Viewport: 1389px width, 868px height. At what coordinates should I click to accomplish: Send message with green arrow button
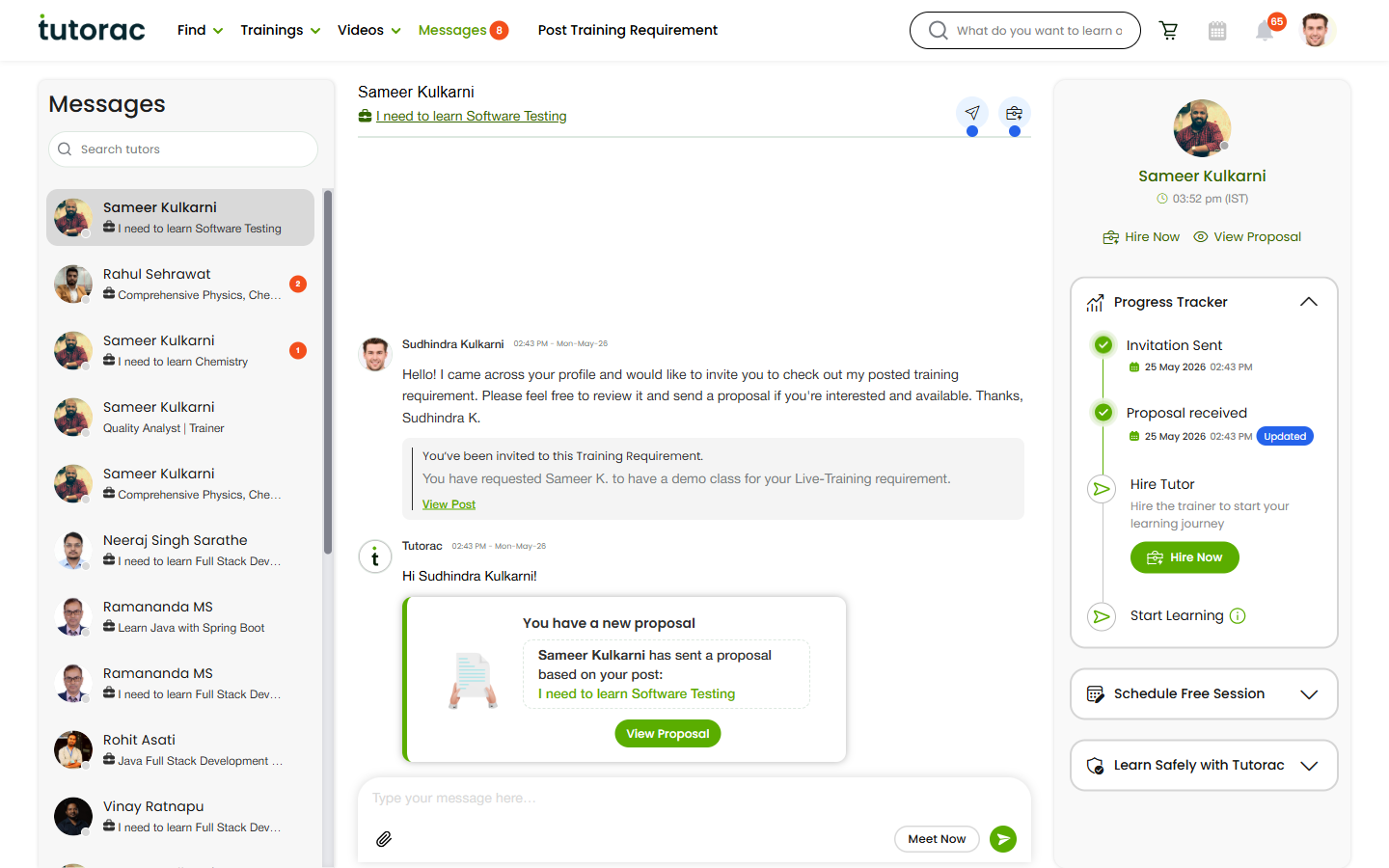coord(1003,839)
